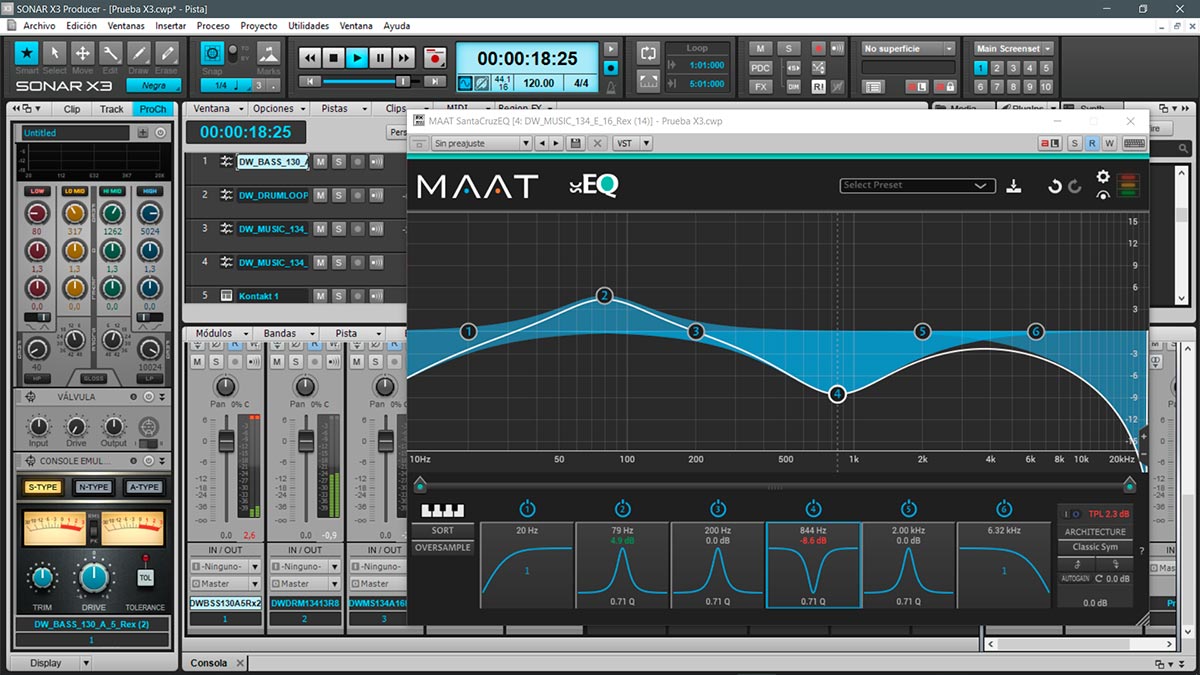Fast forward the transport
The height and width of the screenshot is (675, 1200).
tap(403, 59)
